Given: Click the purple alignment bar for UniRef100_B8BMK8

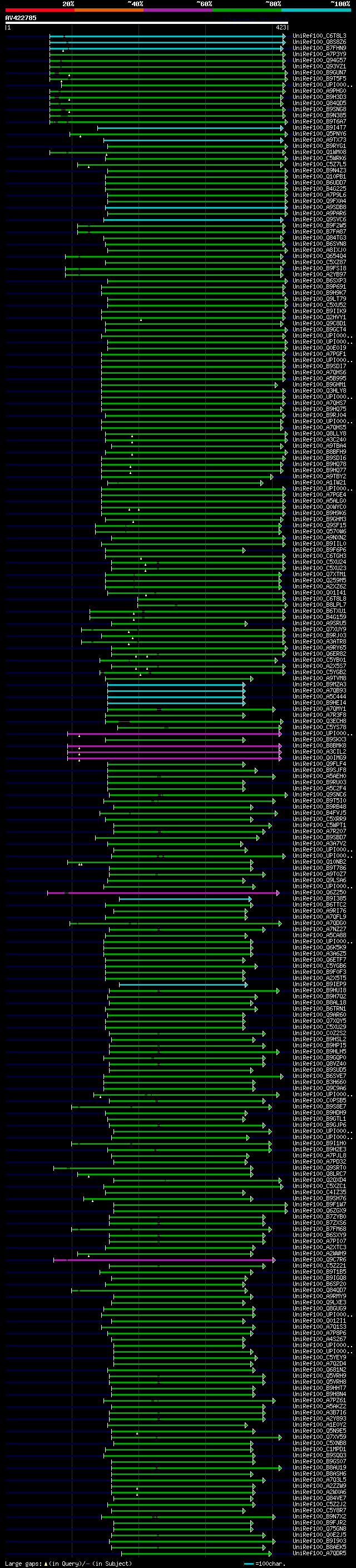Looking at the screenshot, I should (175, 746).
